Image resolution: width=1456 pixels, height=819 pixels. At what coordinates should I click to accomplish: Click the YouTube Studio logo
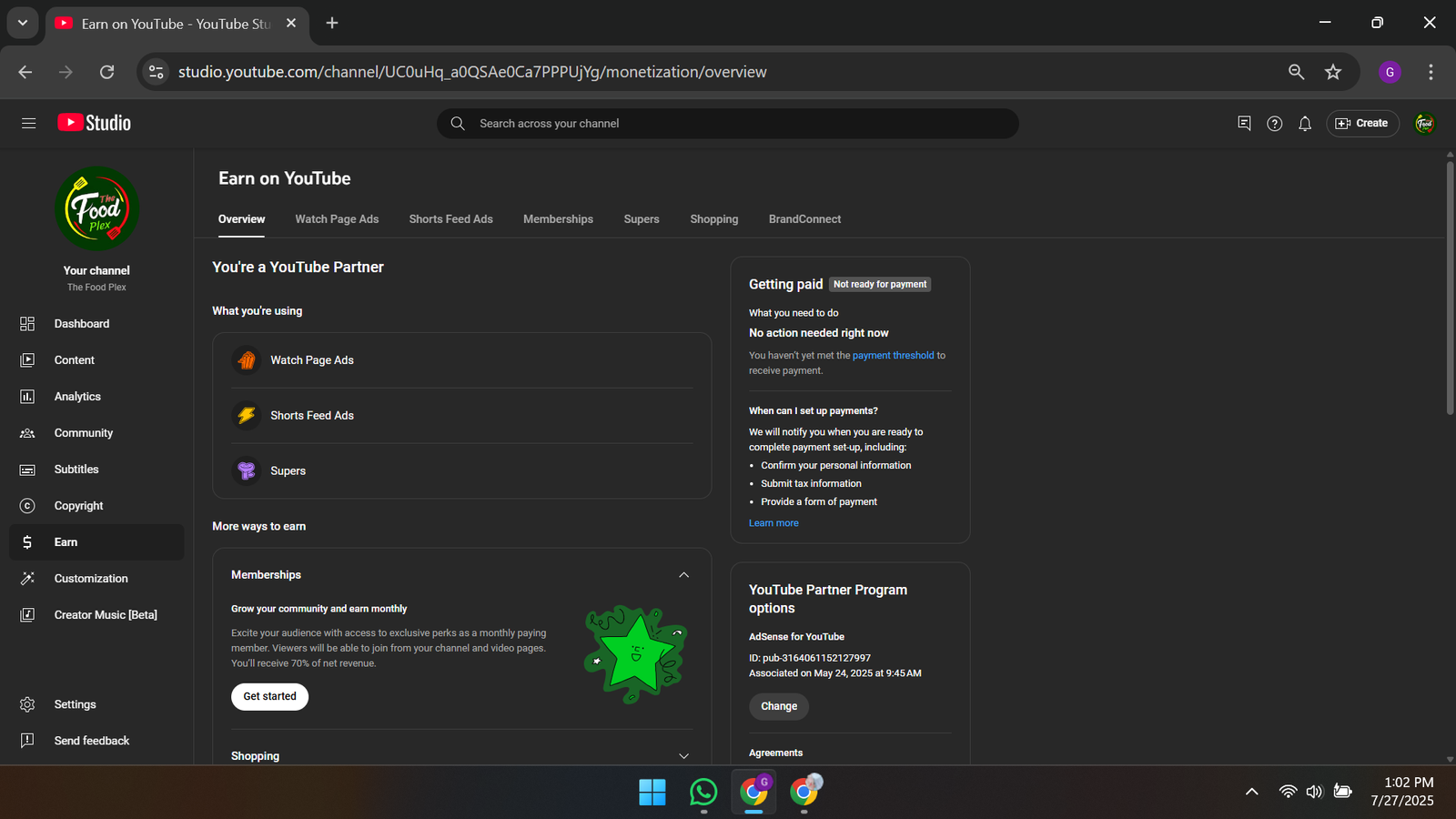tap(95, 123)
